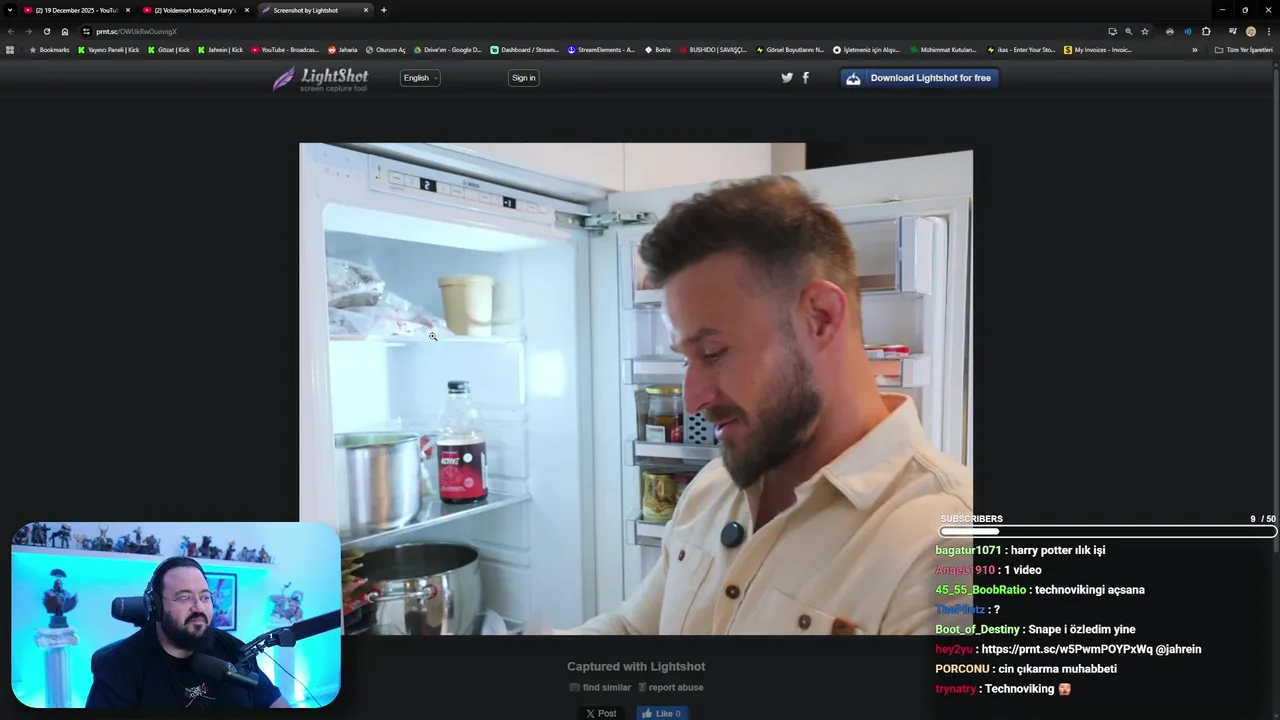Open the Botrix bookmark
Image resolution: width=1280 pixels, height=720 pixels.
[658, 49]
